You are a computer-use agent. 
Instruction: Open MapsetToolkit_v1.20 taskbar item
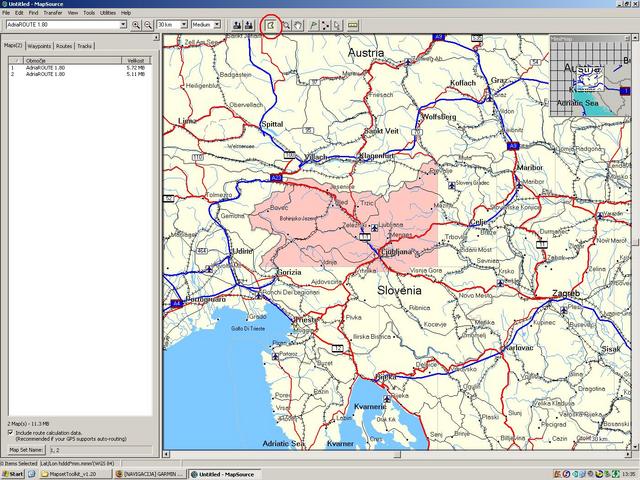pos(76,474)
